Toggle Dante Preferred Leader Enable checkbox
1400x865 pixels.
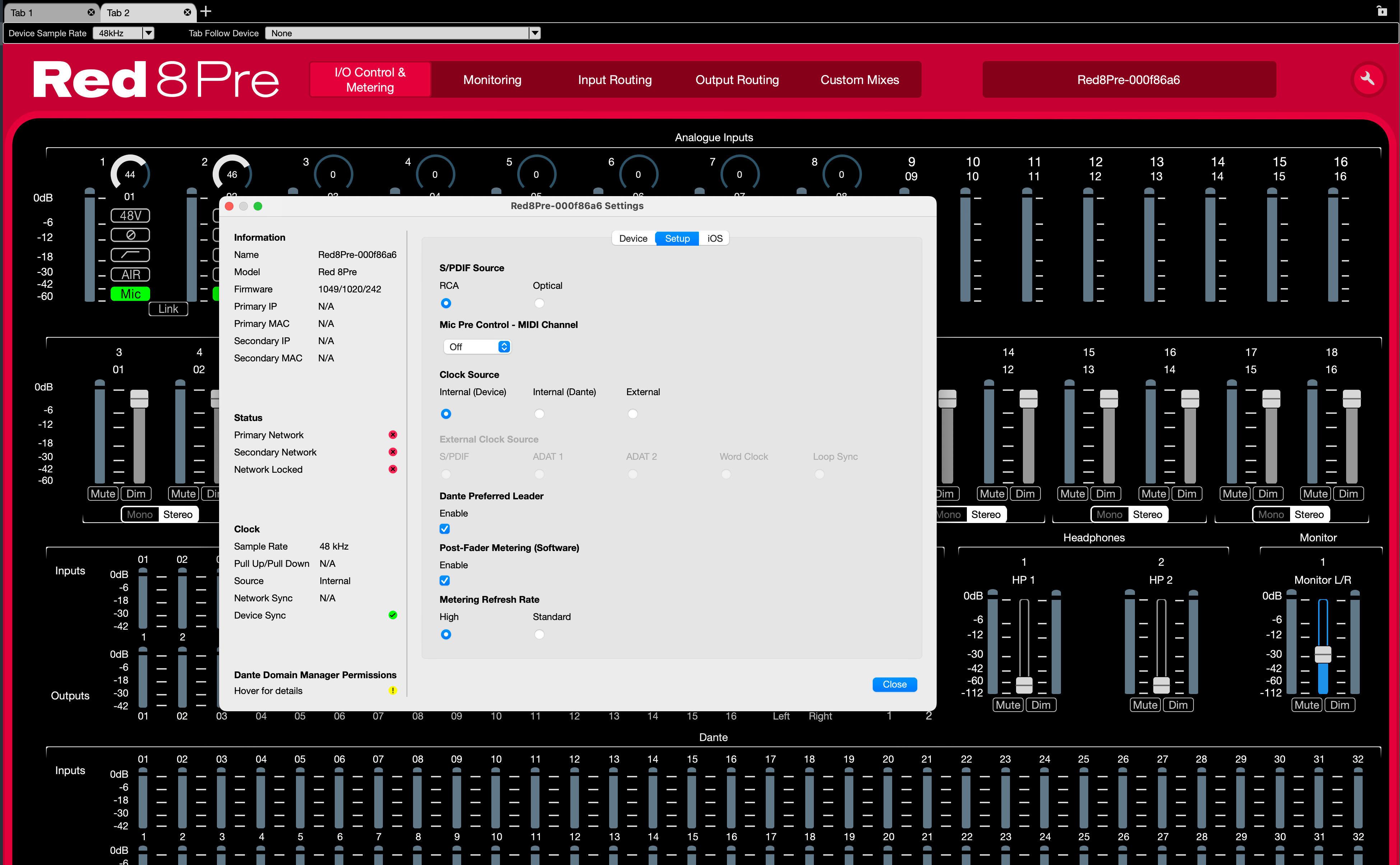pos(444,529)
